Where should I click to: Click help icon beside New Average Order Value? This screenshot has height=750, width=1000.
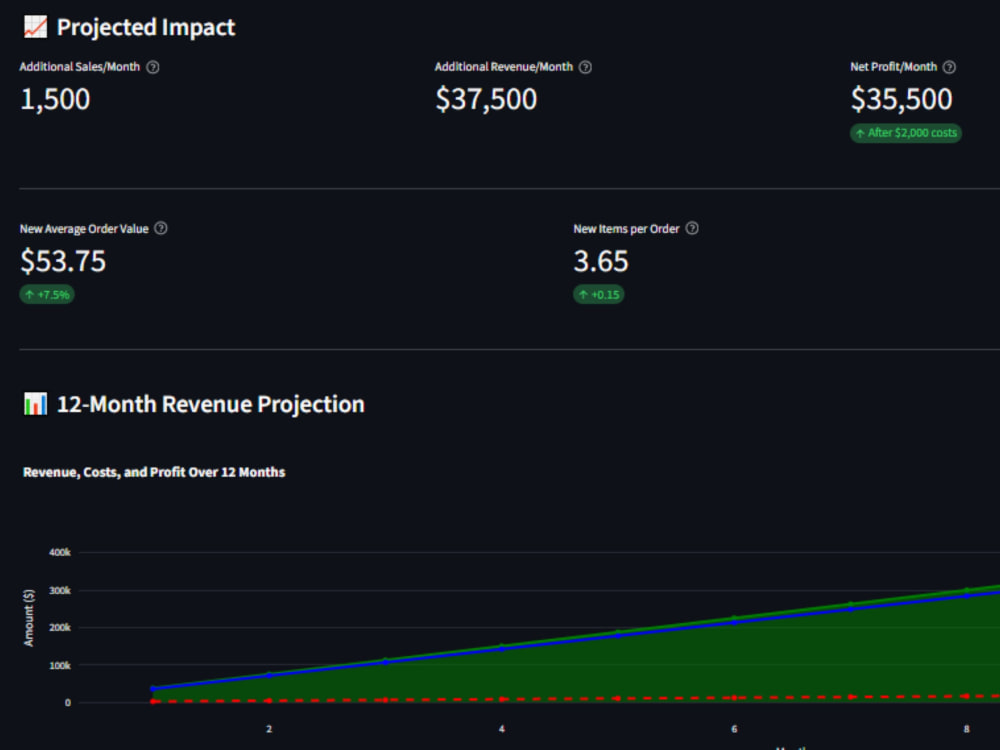[x=161, y=228]
